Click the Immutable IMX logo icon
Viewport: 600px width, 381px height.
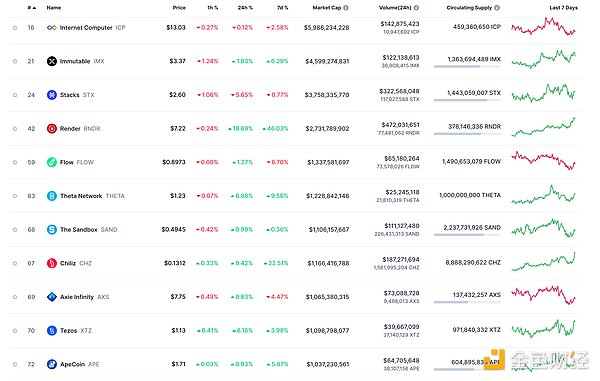(52, 61)
